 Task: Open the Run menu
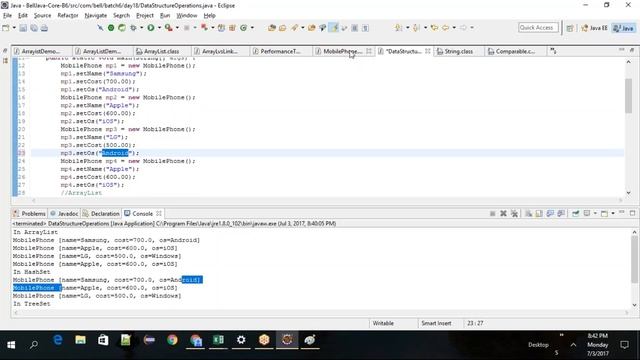[x=165, y=16]
